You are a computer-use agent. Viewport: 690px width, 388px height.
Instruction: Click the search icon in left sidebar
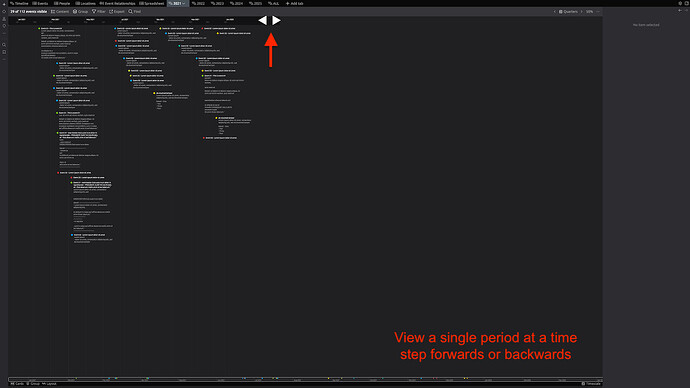(4, 45)
